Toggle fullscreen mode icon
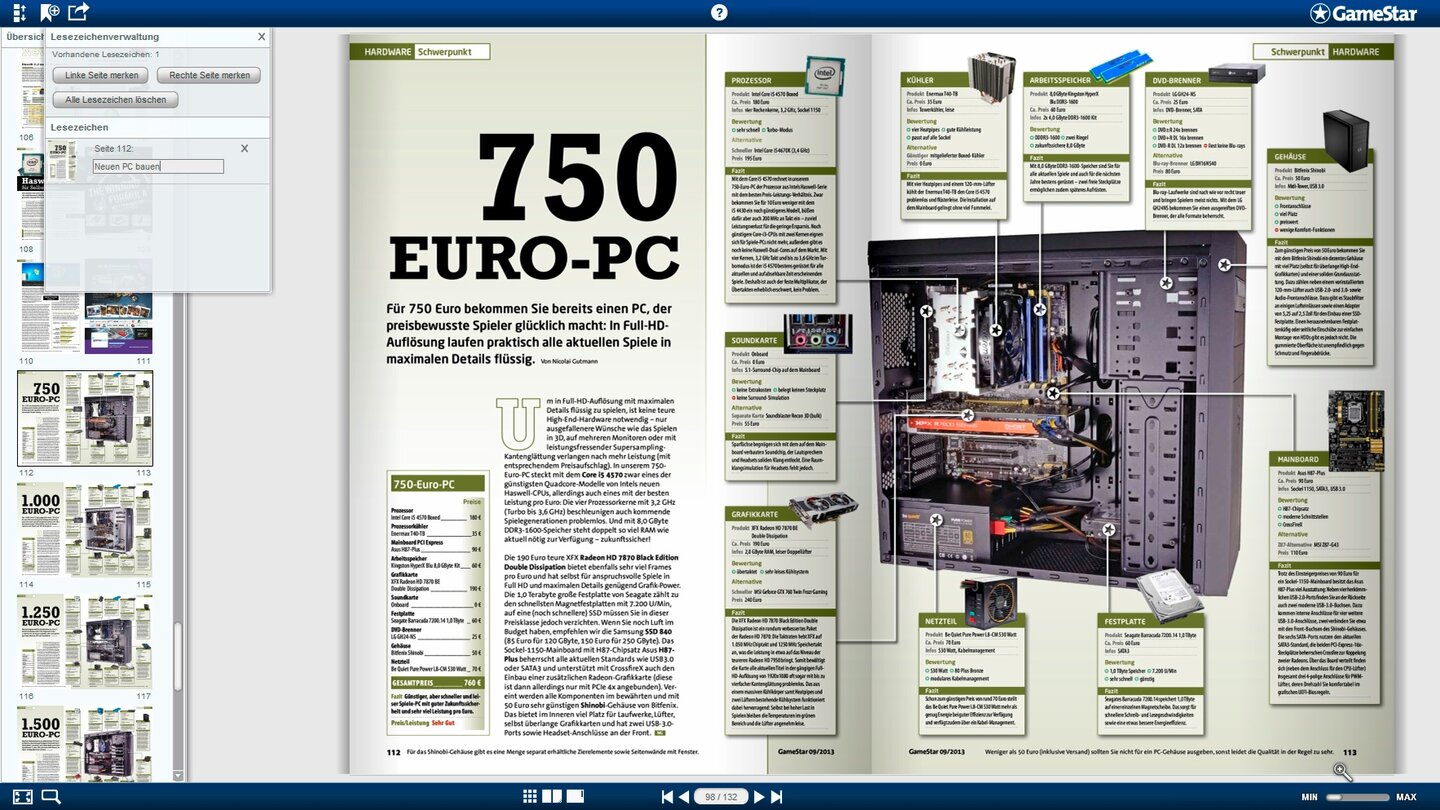1440x810 pixels. 22,796
